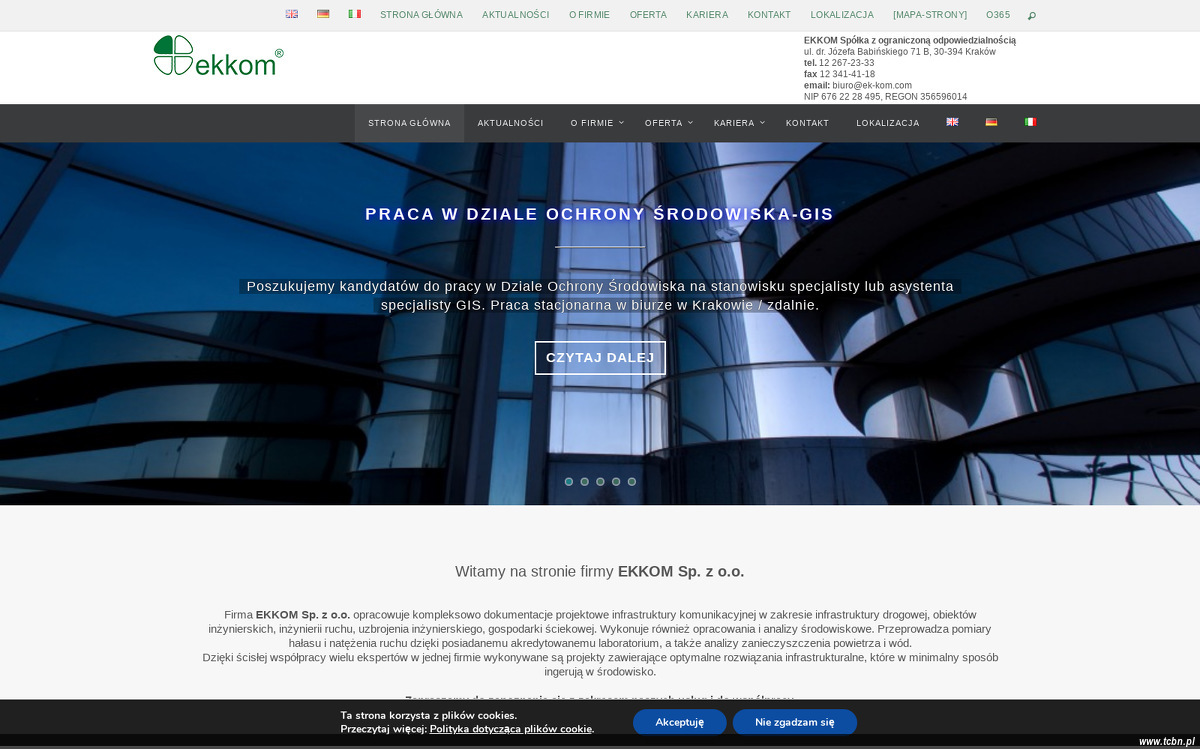
Task: Expand the O FIRMIE dropdown menu
Action: (x=596, y=123)
